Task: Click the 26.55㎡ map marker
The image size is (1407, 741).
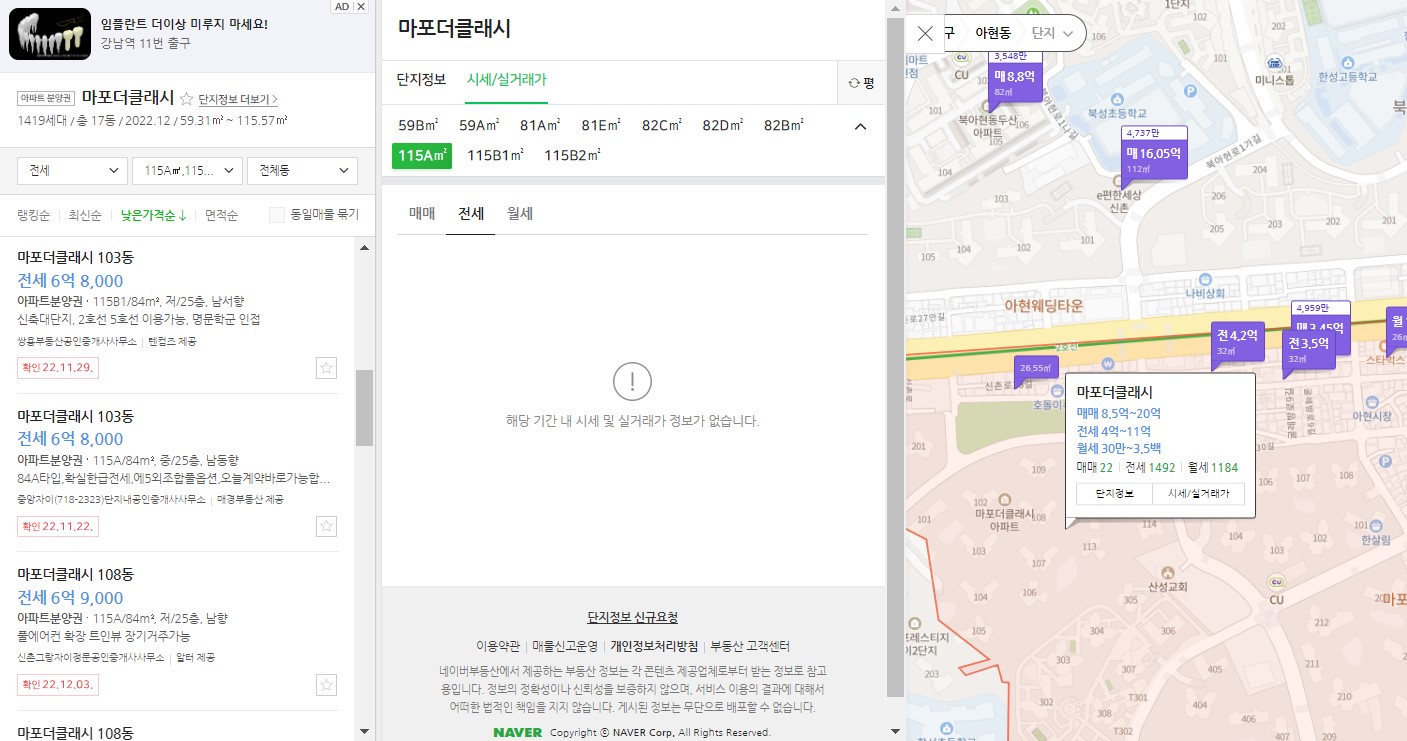Action: [1035, 368]
